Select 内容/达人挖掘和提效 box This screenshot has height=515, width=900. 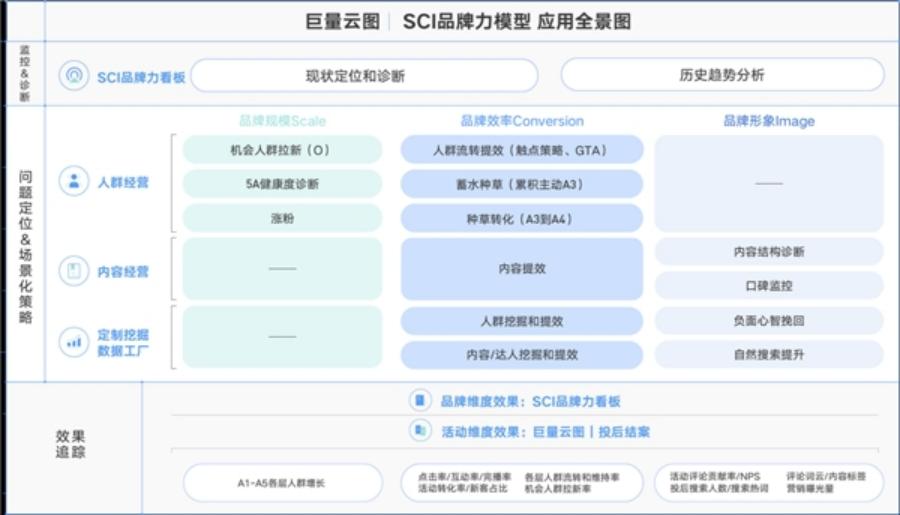pos(522,355)
